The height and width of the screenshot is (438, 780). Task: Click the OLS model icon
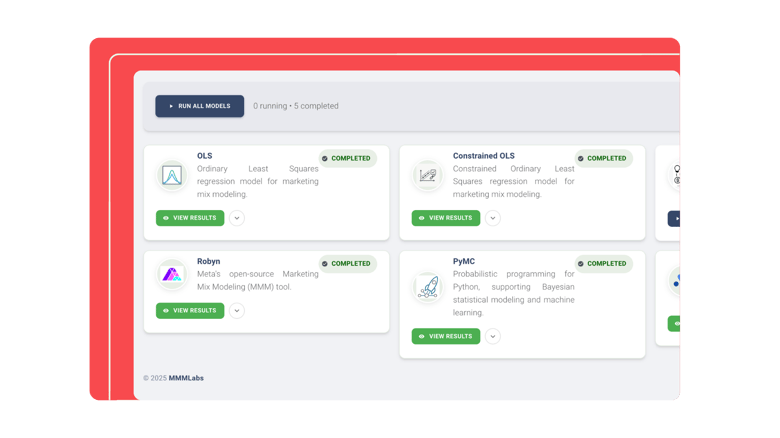(x=172, y=176)
